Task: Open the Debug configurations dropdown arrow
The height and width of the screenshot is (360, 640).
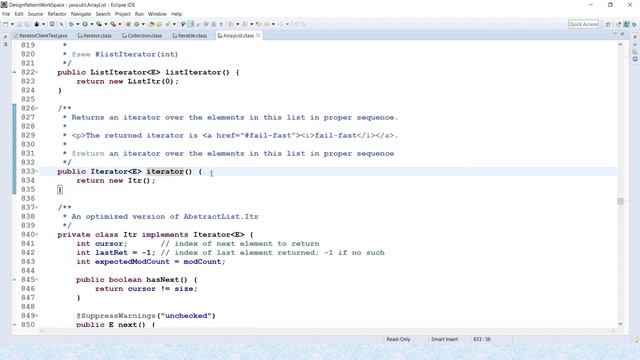Action: click(x=78, y=24)
